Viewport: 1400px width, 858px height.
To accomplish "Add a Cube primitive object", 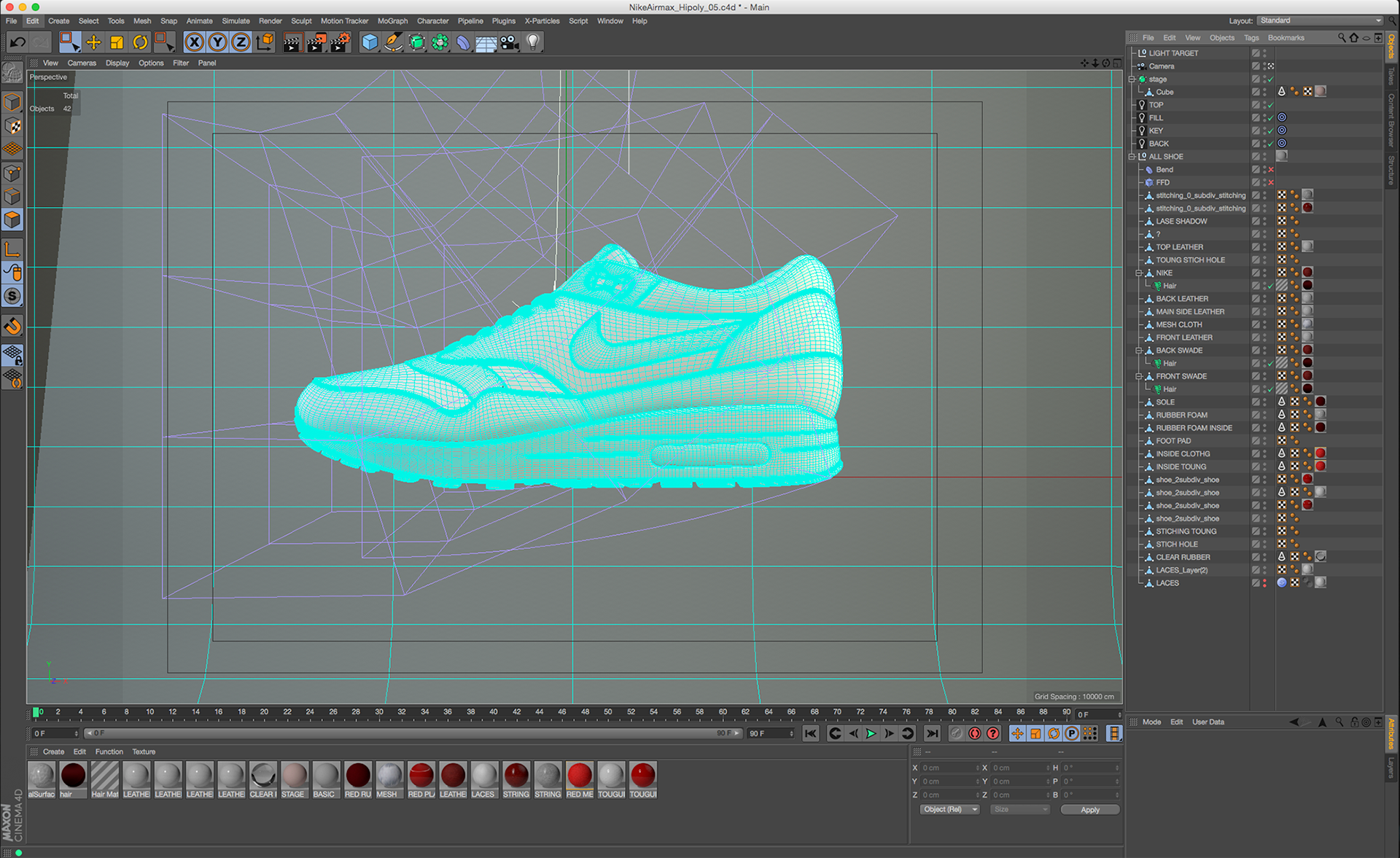I will click(x=370, y=42).
